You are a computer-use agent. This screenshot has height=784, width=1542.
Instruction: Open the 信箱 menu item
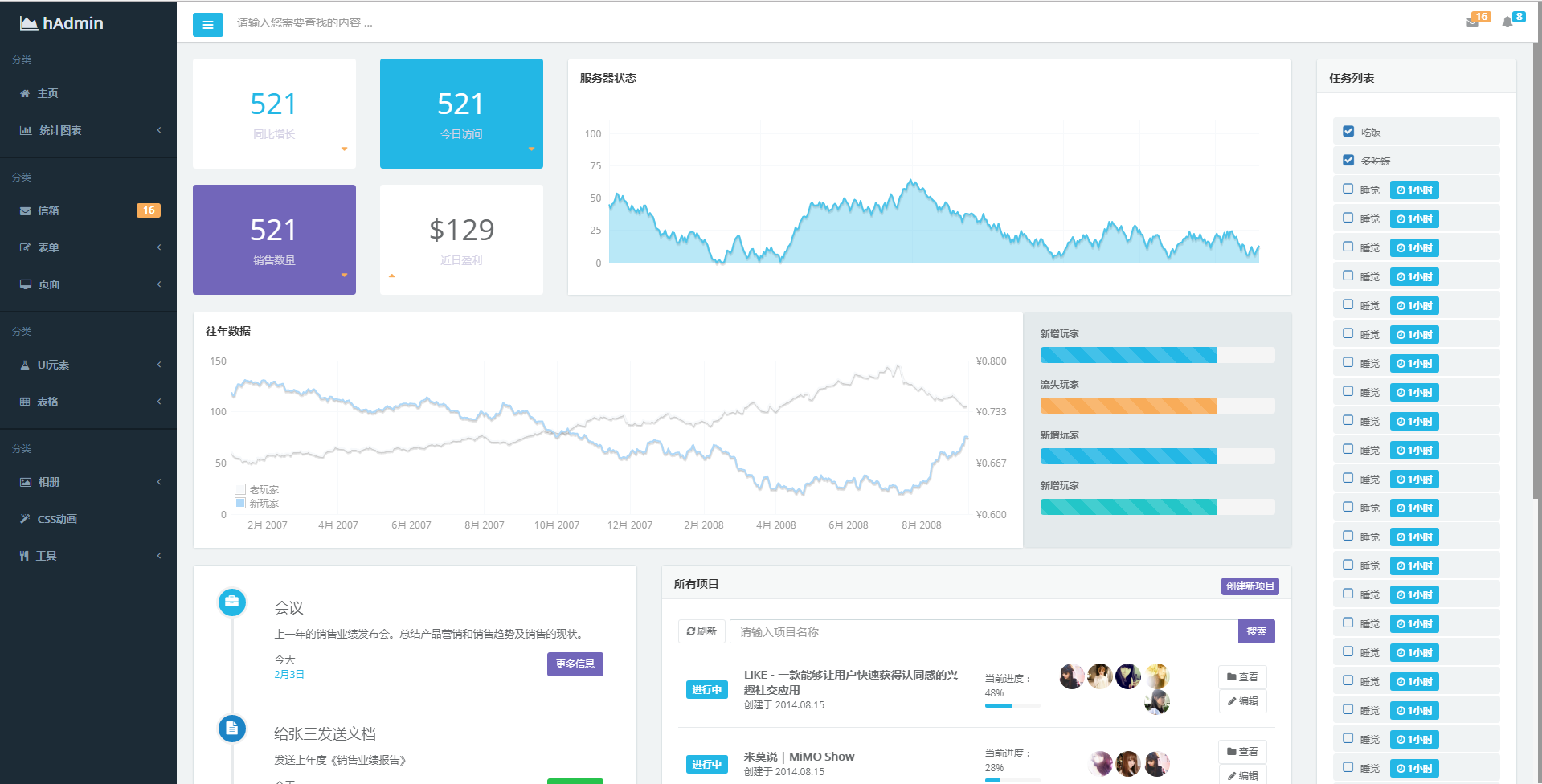click(x=88, y=210)
